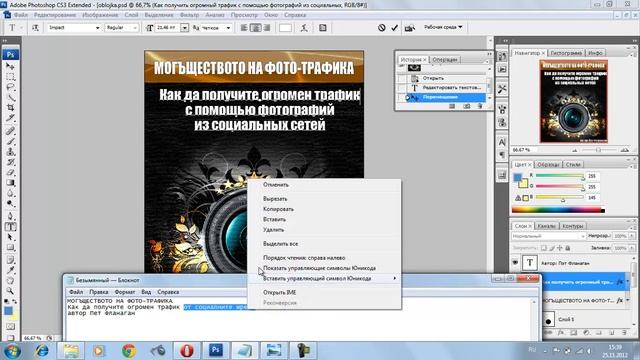
Task: Open Правка menu in the Notepad window
Action: (x=99, y=292)
